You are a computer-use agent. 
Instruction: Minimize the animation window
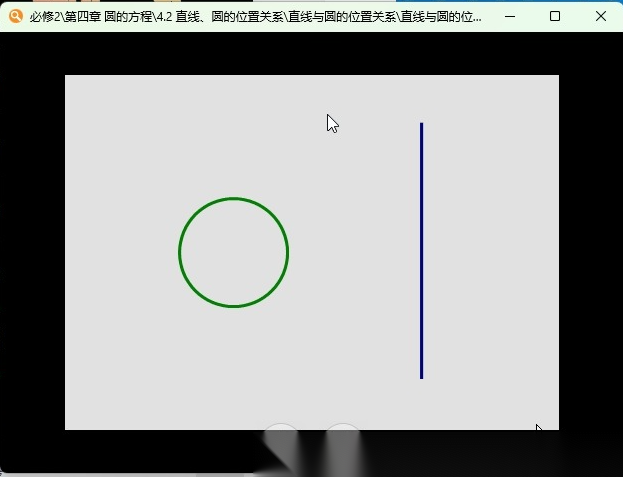[x=510, y=16]
